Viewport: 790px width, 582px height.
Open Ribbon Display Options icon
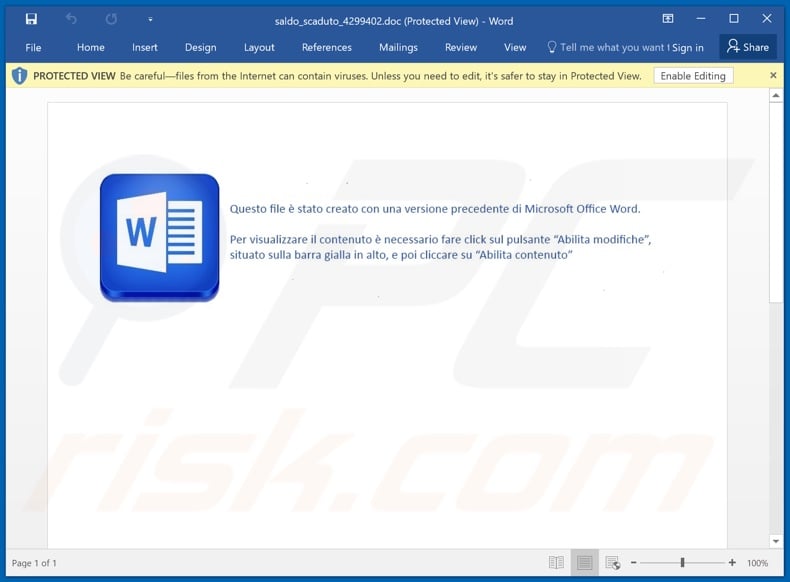[x=668, y=19]
